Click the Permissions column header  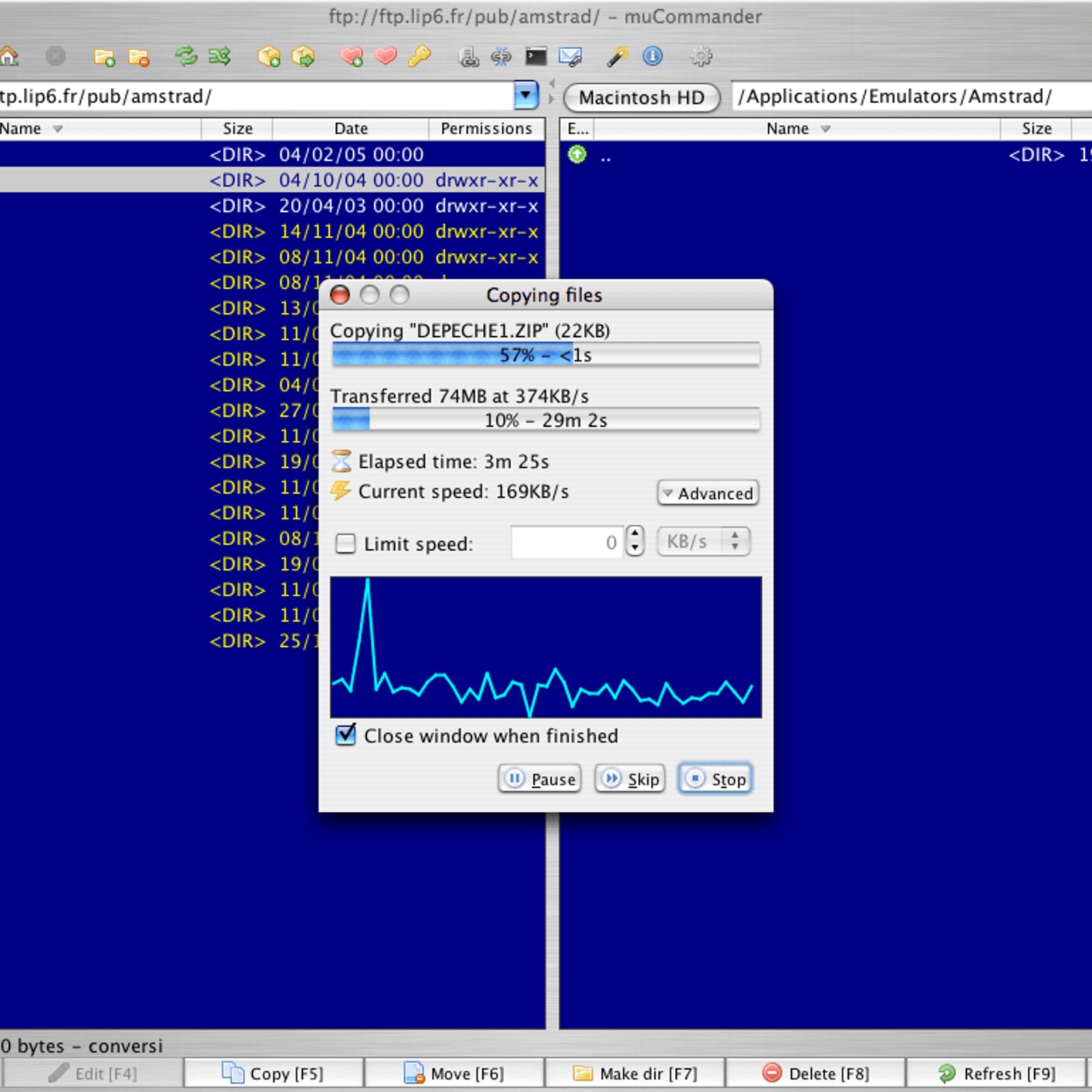coord(487,129)
